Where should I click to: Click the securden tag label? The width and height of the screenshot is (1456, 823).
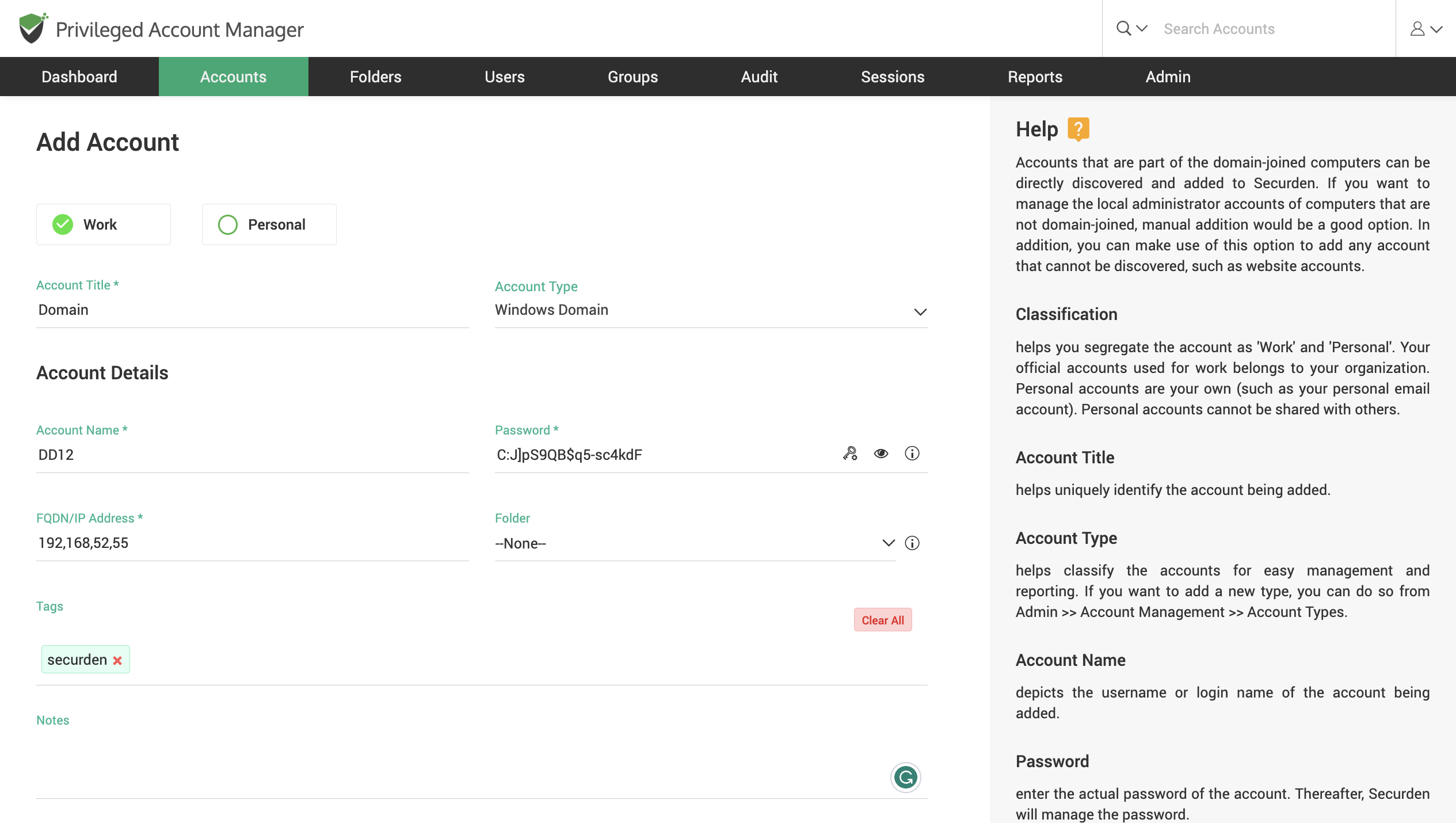point(77,660)
